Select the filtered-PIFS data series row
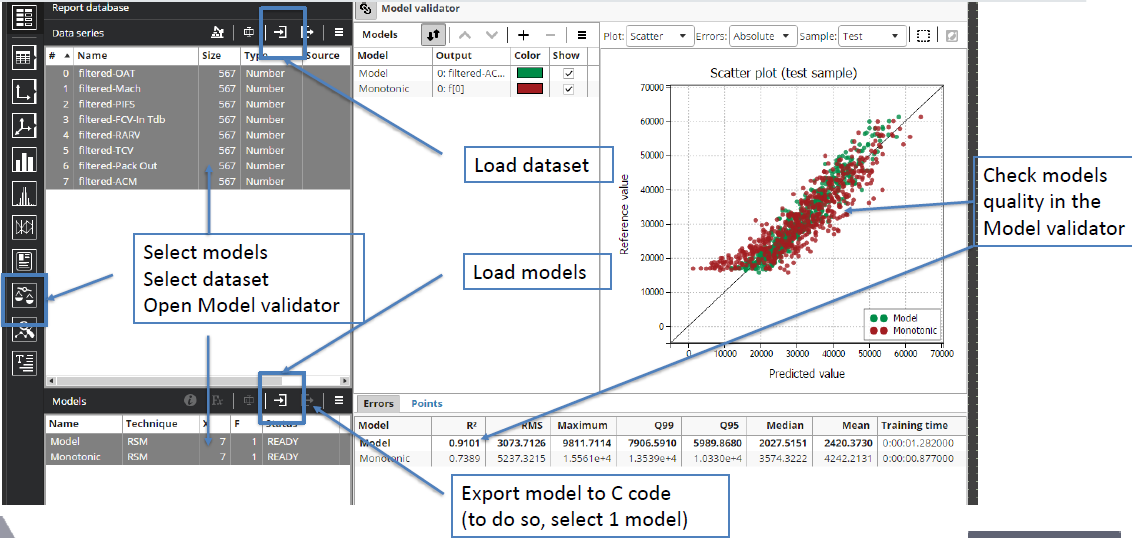Viewport: 1132px width, 538px height. (x=198, y=104)
